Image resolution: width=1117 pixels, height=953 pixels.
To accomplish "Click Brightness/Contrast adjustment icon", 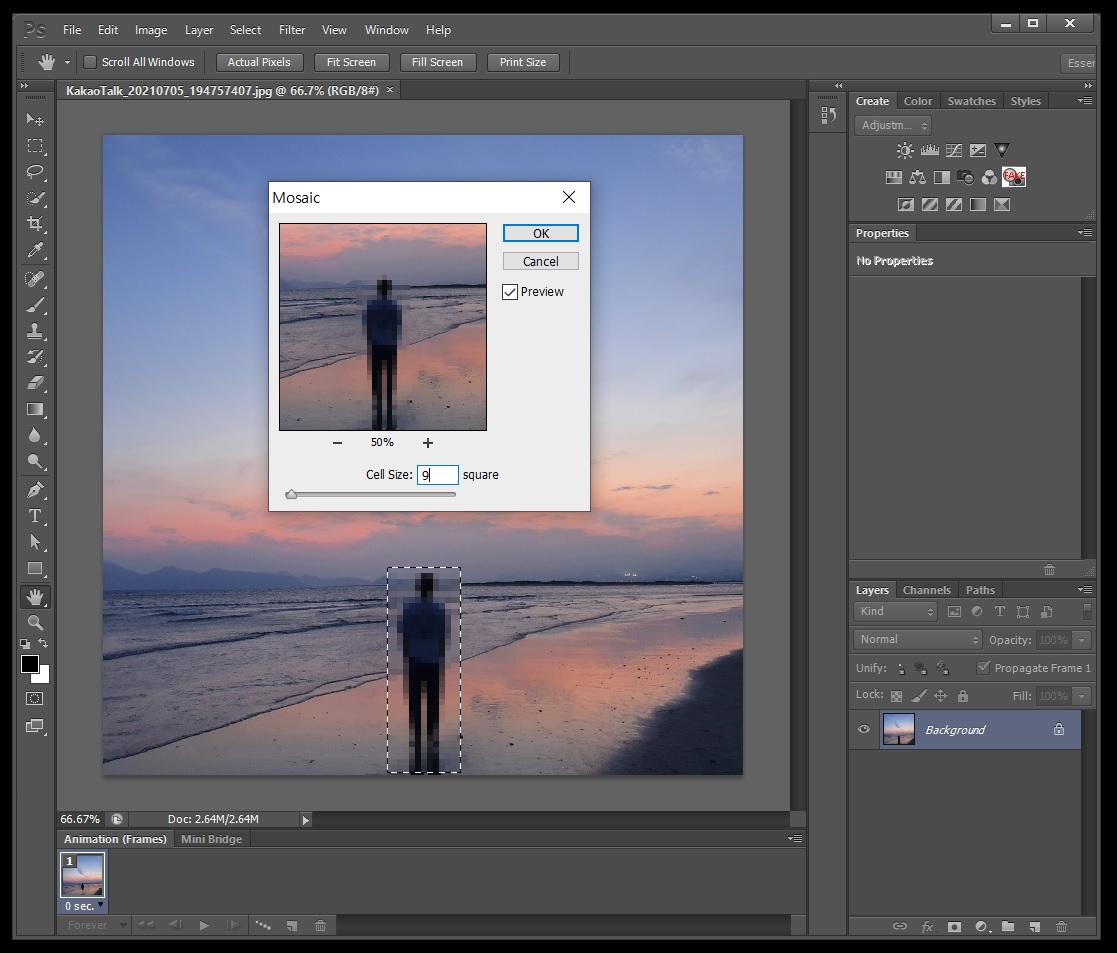I will pos(905,151).
